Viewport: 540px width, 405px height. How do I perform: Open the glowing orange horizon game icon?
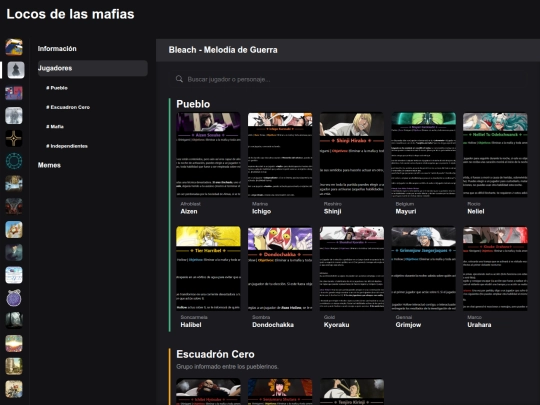click(14, 343)
